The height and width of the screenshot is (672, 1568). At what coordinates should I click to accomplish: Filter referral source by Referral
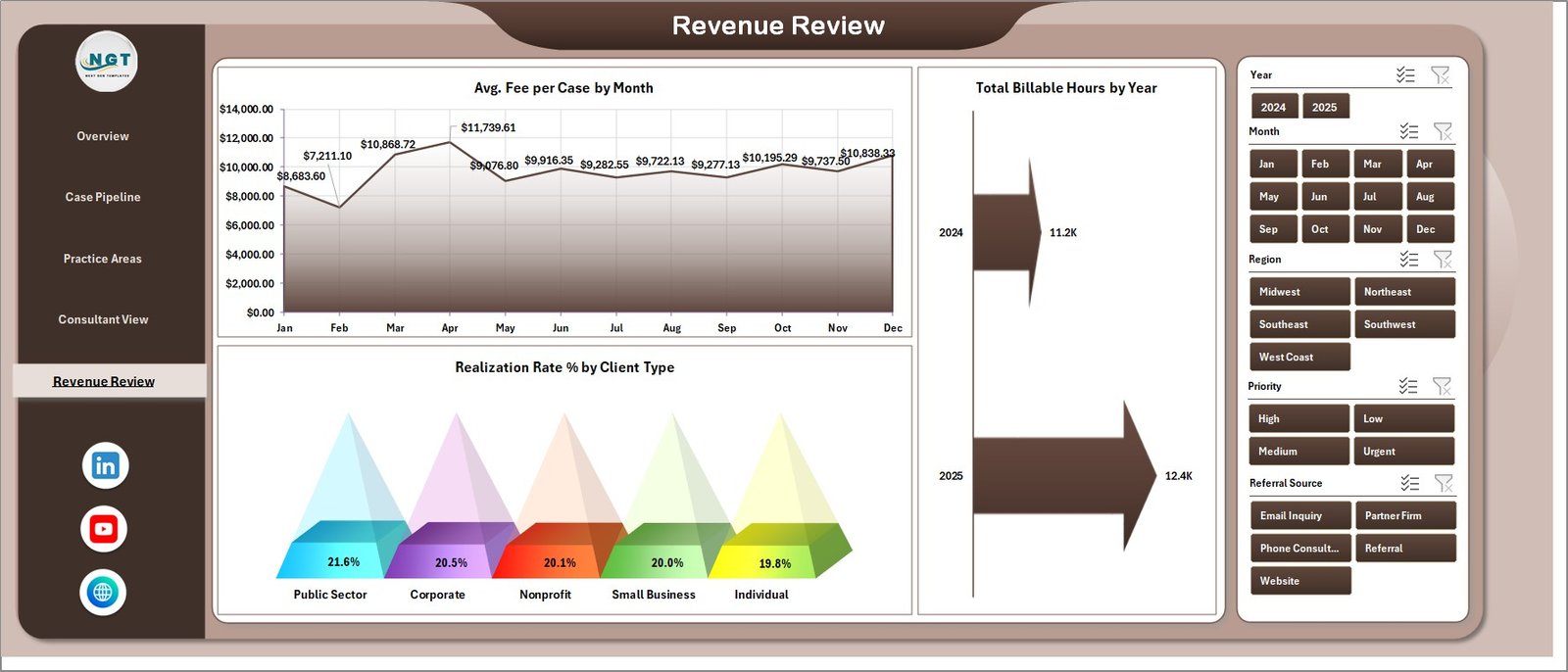click(1405, 549)
